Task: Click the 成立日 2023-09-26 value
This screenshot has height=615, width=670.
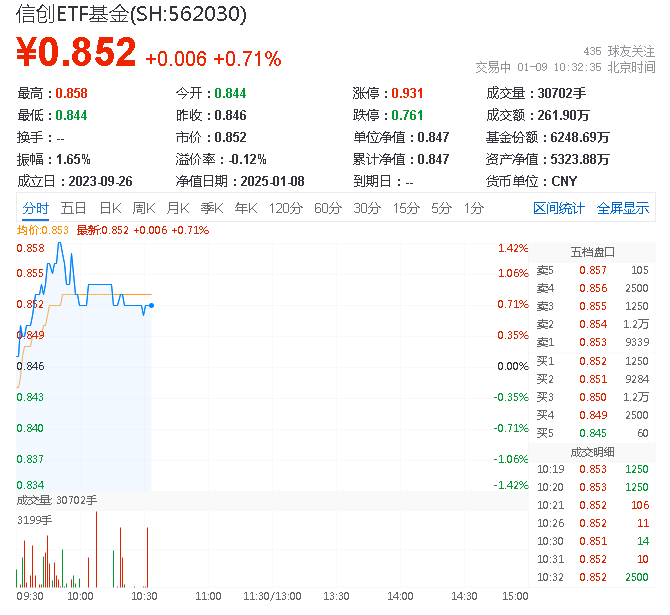Action: (100, 181)
